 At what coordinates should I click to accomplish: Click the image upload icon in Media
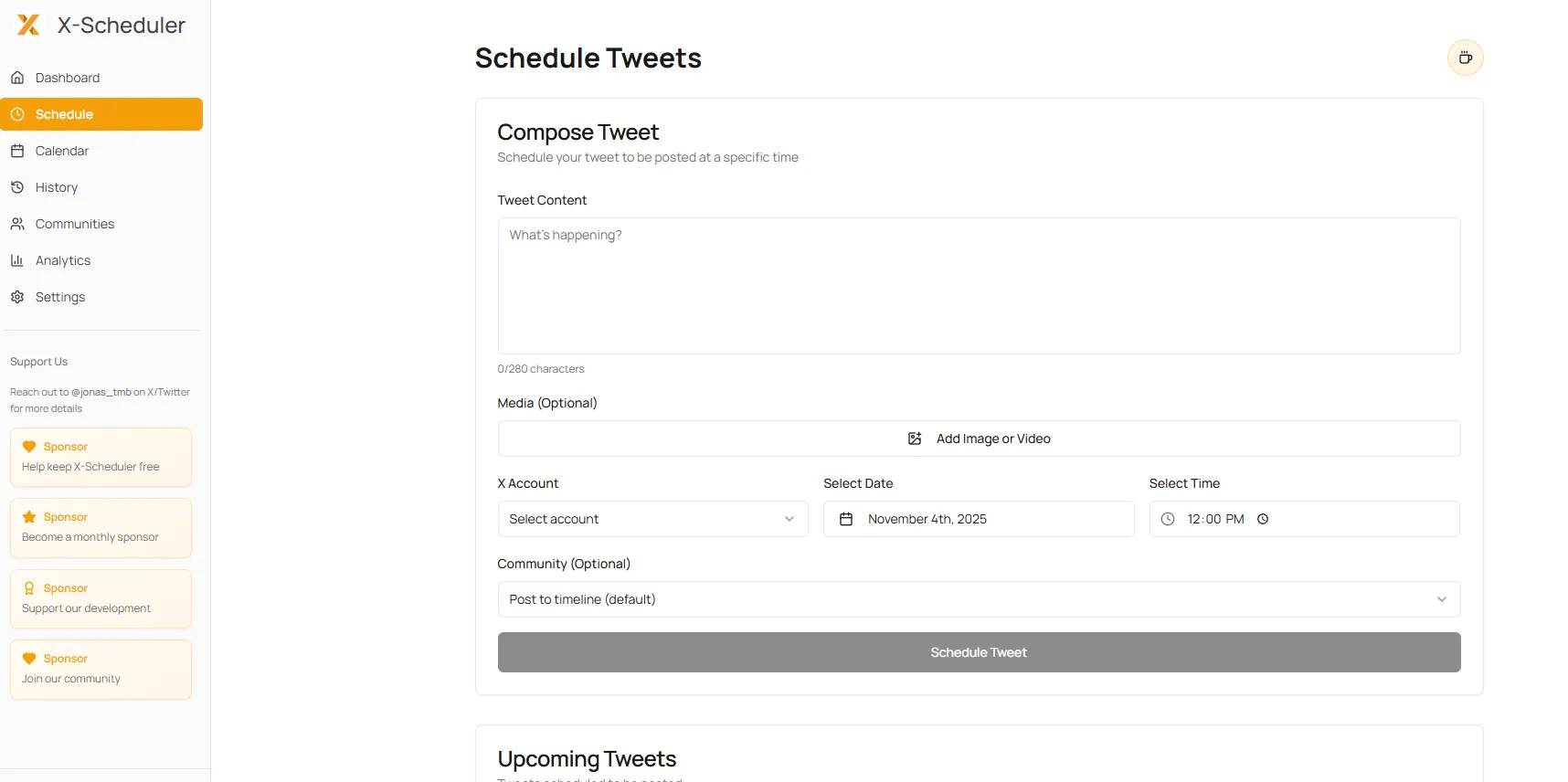click(x=915, y=439)
